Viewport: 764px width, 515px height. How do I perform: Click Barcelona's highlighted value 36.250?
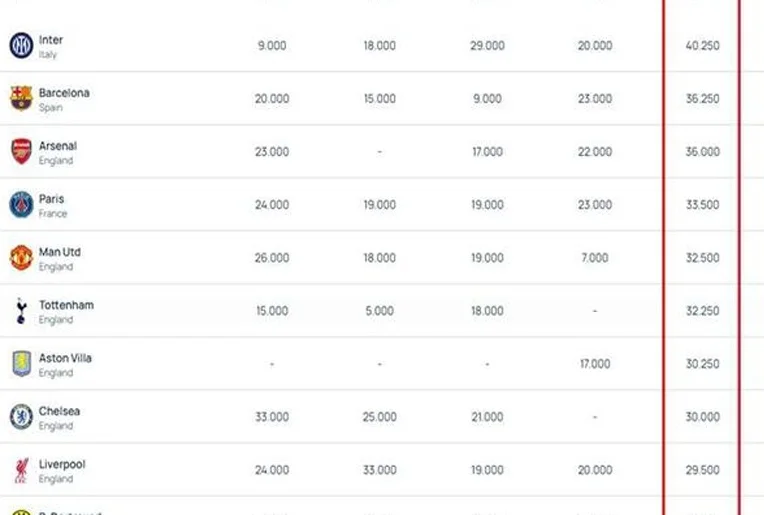point(702,99)
